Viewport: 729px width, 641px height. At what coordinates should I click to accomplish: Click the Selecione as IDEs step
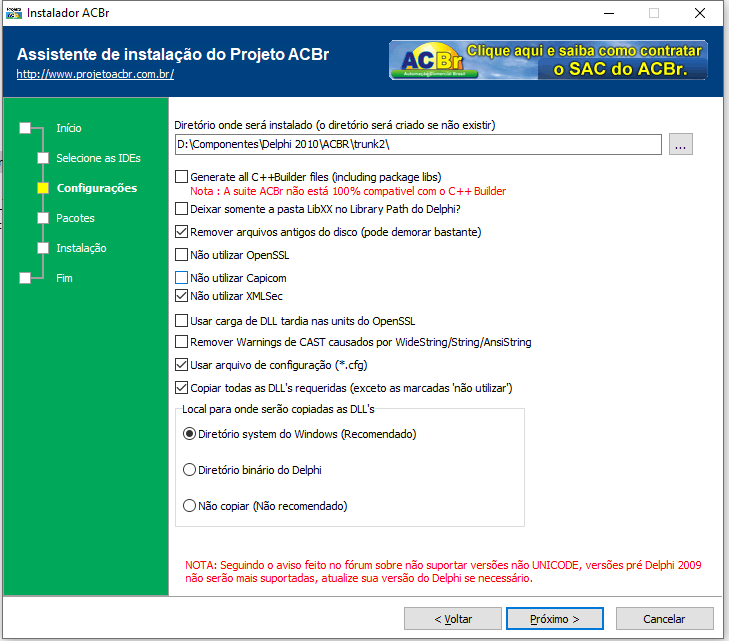click(98, 158)
